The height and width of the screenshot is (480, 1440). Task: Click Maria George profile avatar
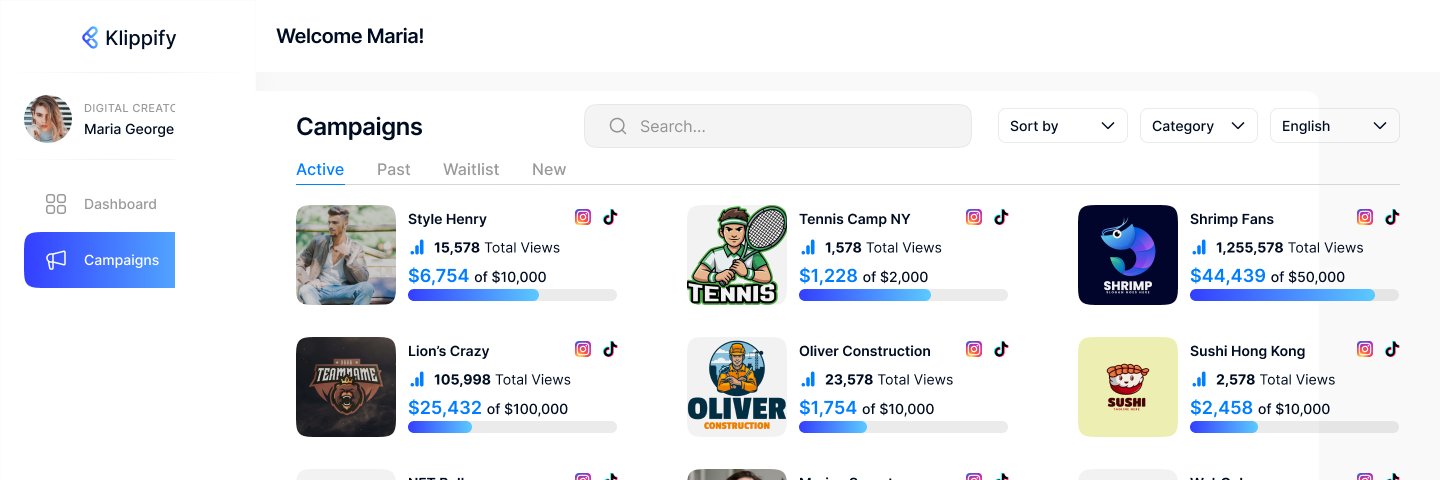pos(48,119)
